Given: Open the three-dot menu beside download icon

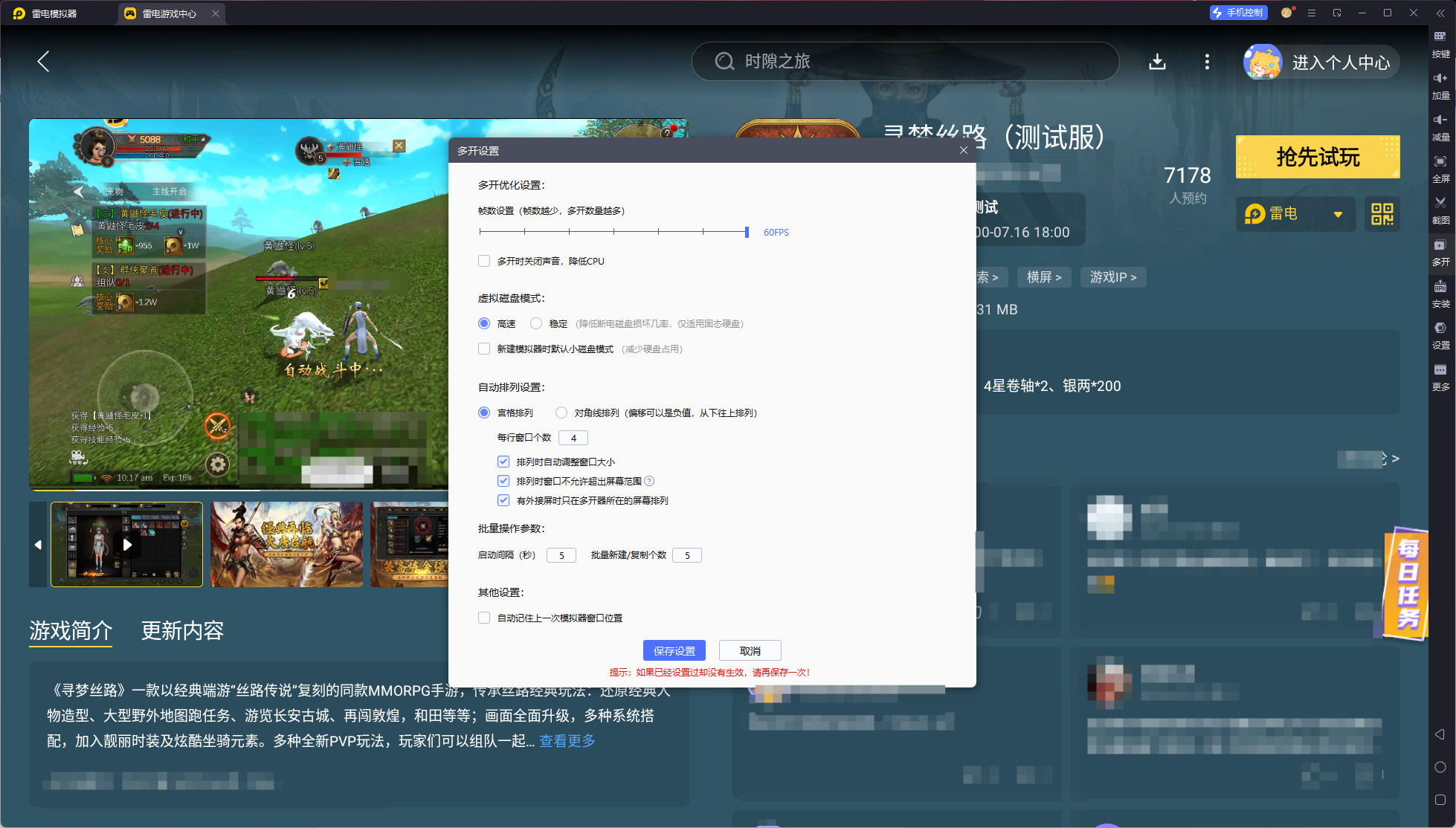Looking at the screenshot, I should point(1207,62).
